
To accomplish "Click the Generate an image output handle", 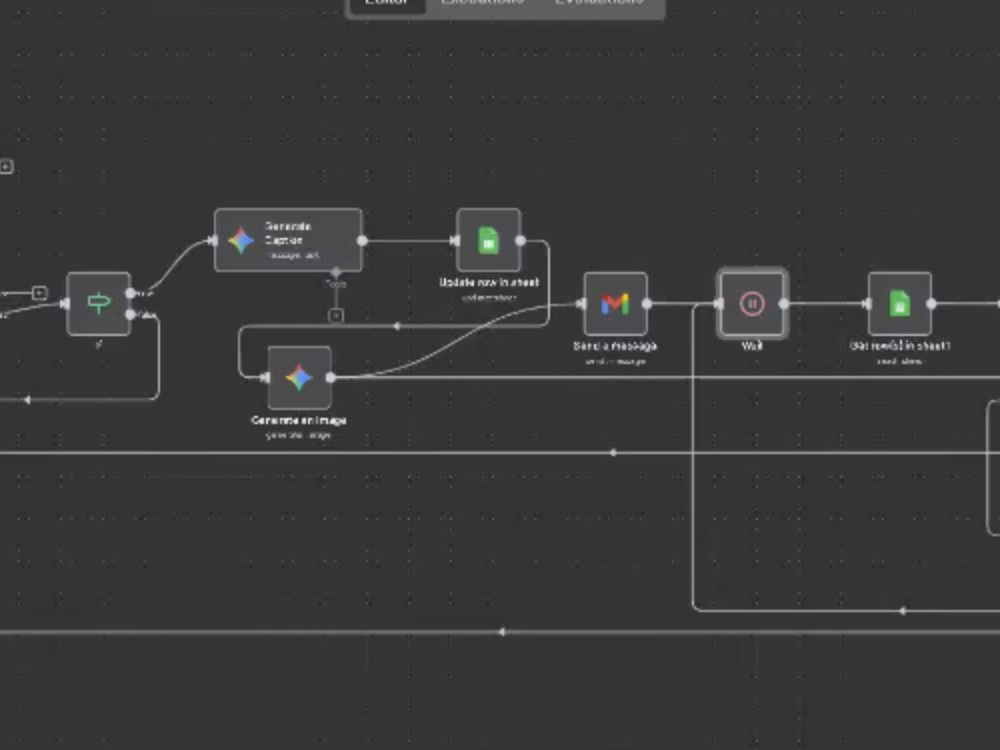I will [x=330, y=378].
